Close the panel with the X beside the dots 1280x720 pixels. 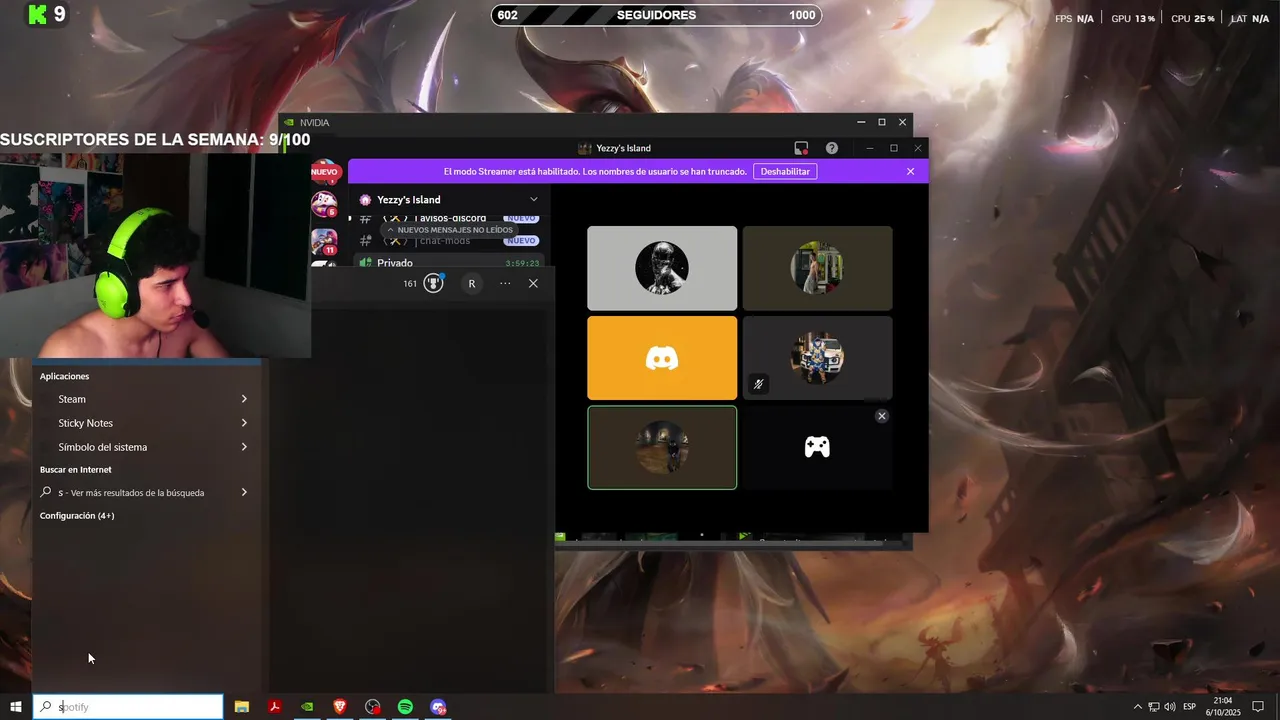[533, 283]
